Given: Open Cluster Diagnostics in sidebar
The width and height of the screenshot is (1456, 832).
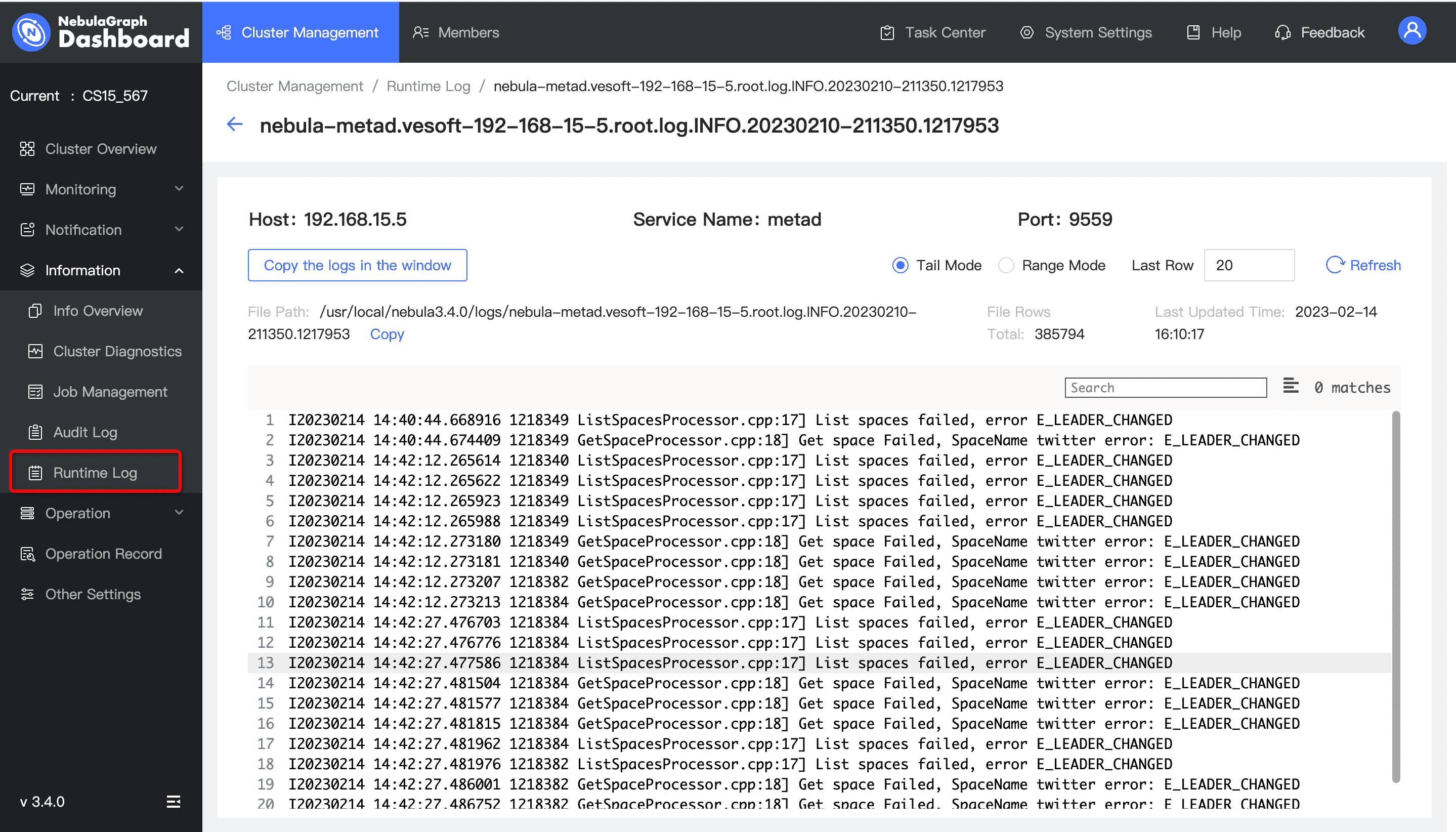Looking at the screenshot, I should (117, 351).
